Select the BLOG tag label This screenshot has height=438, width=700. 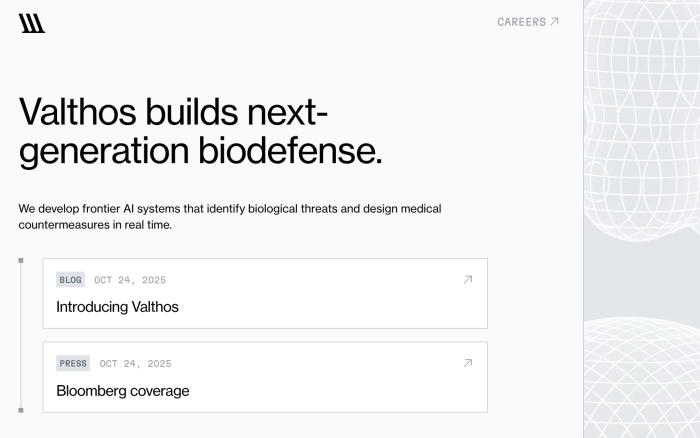[70, 280]
